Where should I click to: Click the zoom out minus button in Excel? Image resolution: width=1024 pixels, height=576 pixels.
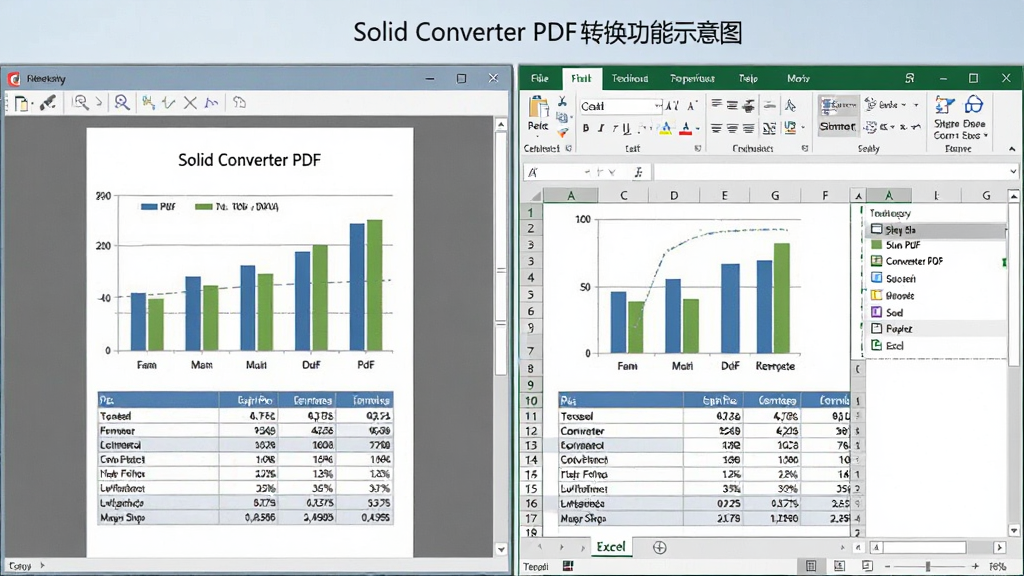pos(887,566)
